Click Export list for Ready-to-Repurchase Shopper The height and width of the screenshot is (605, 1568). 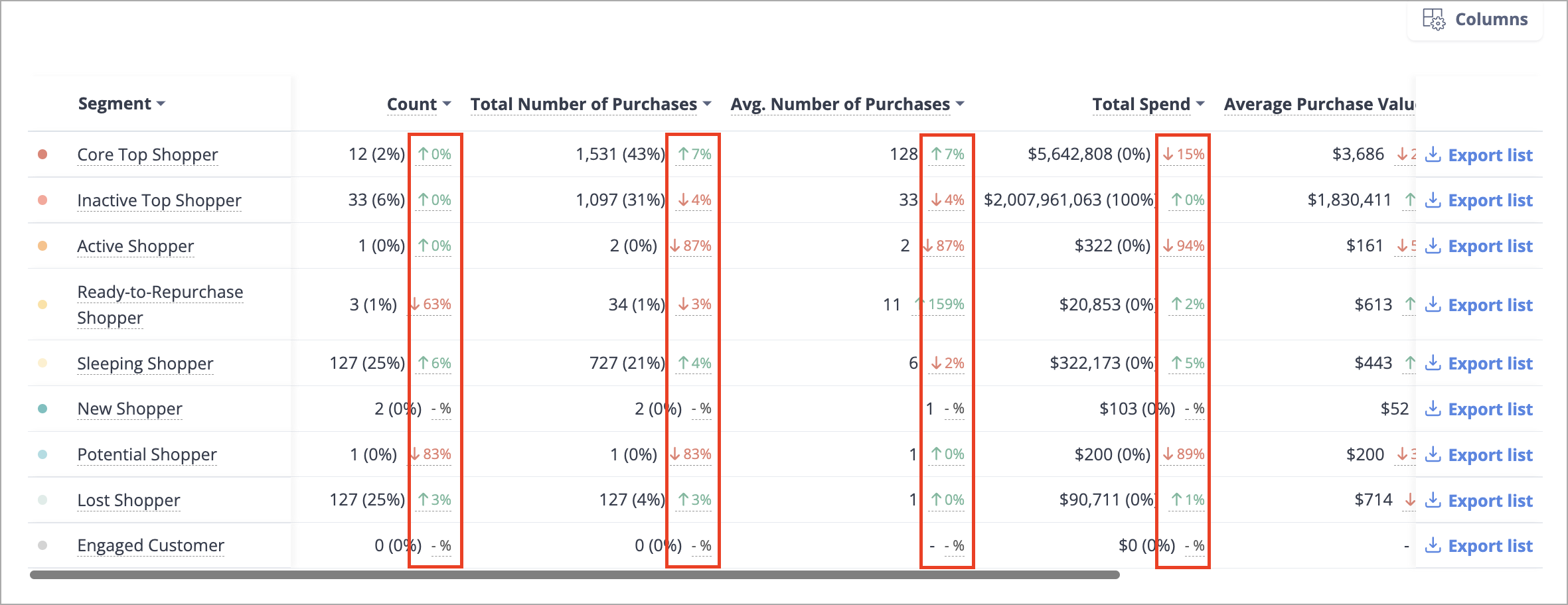pos(1490,305)
